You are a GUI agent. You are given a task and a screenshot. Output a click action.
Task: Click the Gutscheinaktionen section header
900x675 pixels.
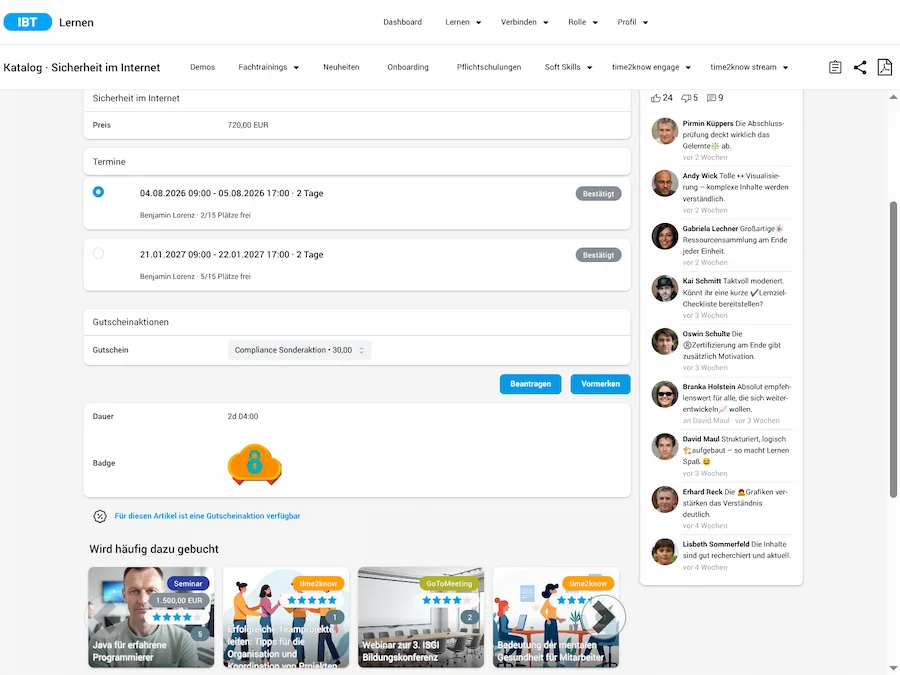pos(357,322)
